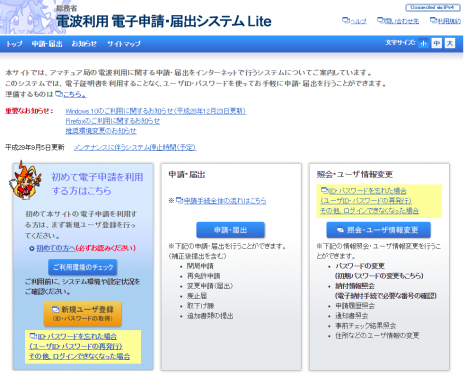Click the fox mascot character image
The image size is (467, 375).
pos(25,180)
